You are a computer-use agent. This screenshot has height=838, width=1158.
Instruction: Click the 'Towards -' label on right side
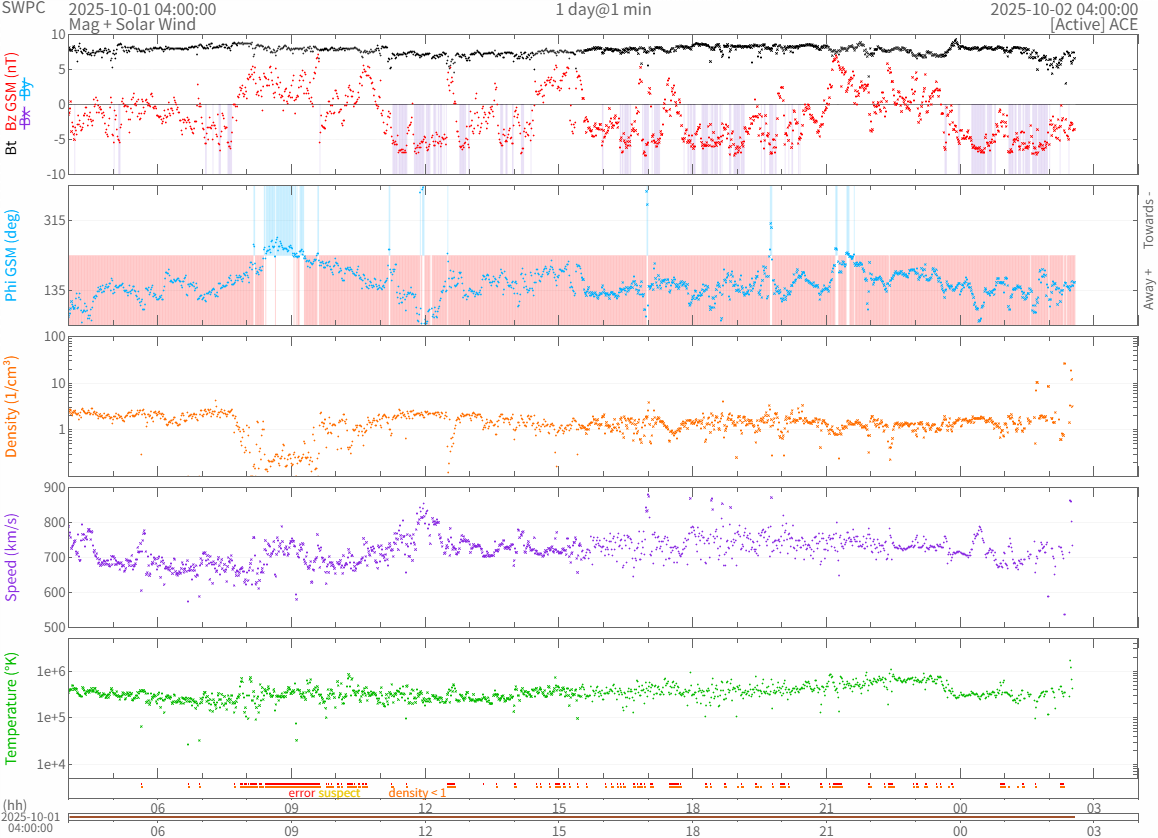click(x=1148, y=219)
